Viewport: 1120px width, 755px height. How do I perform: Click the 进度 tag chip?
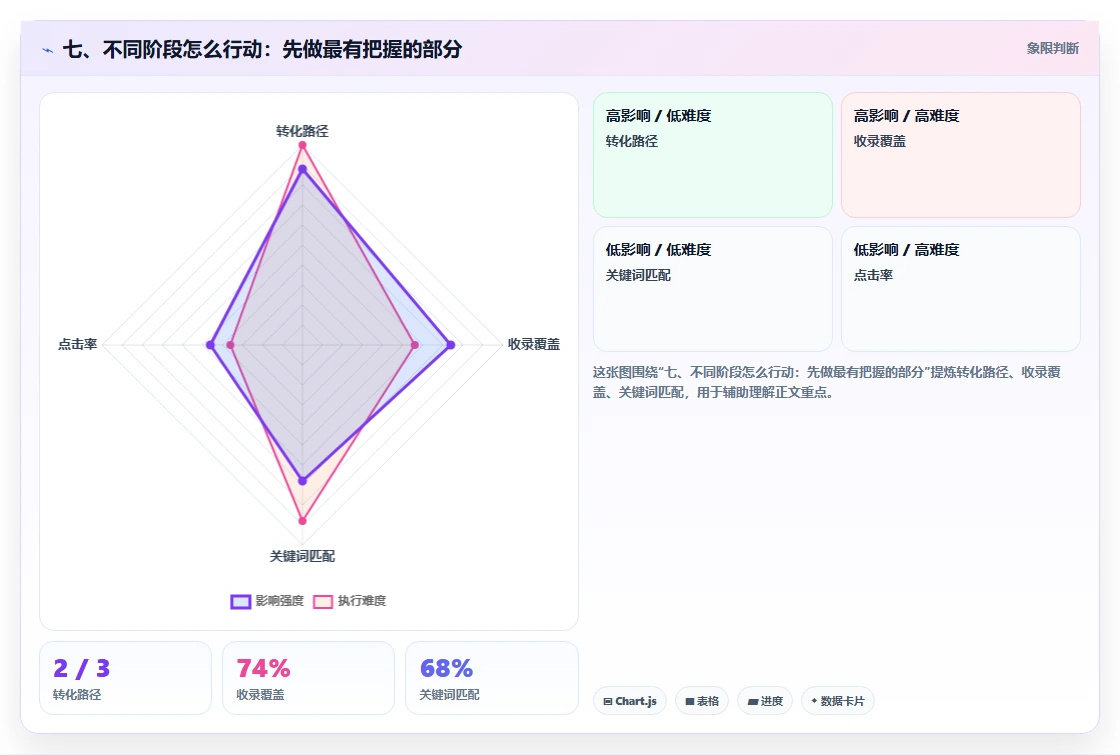coord(765,701)
